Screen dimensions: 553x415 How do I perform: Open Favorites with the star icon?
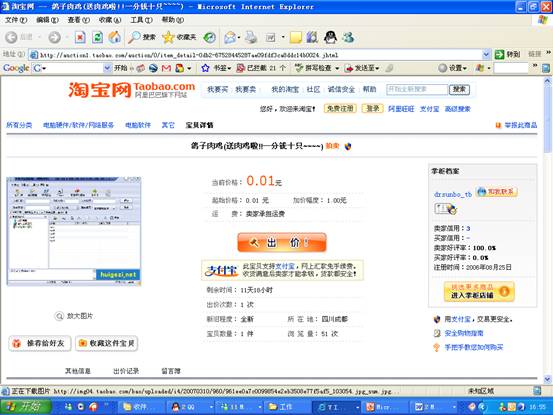(x=168, y=37)
